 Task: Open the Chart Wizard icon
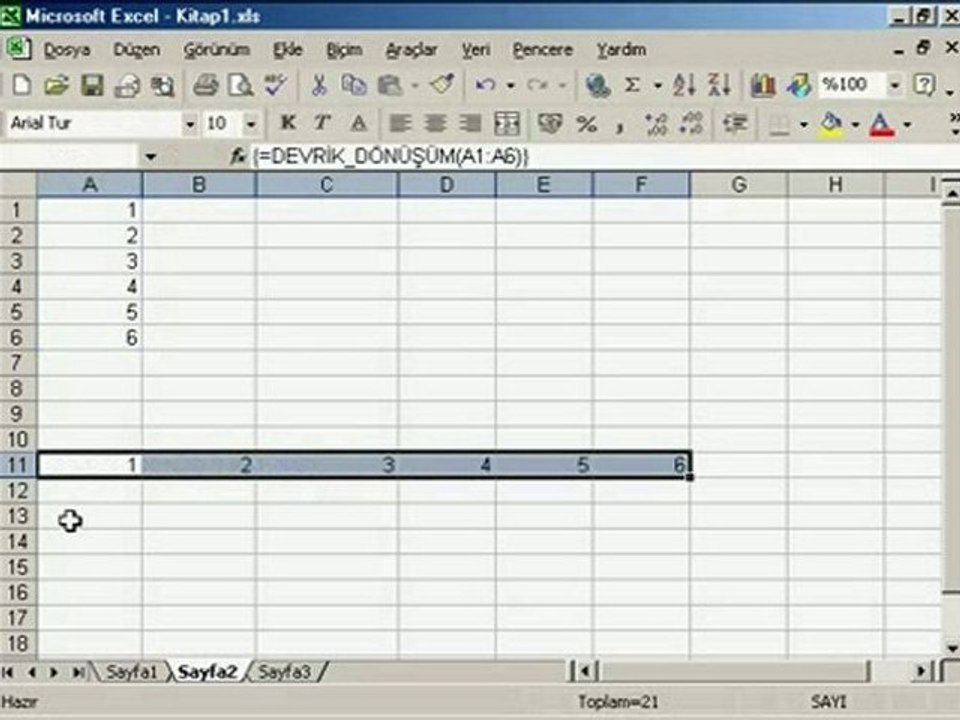[x=763, y=85]
